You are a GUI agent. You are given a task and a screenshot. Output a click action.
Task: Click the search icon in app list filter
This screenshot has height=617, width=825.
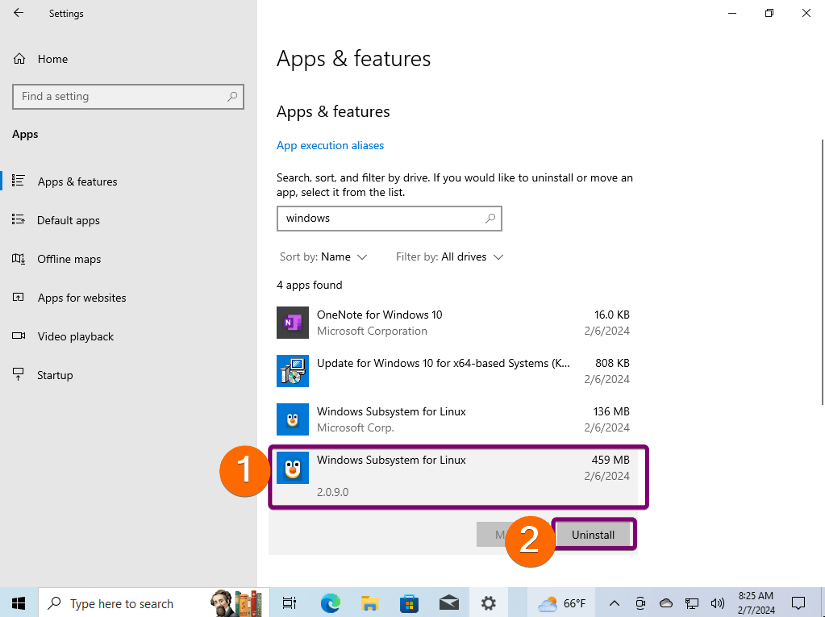click(x=490, y=218)
